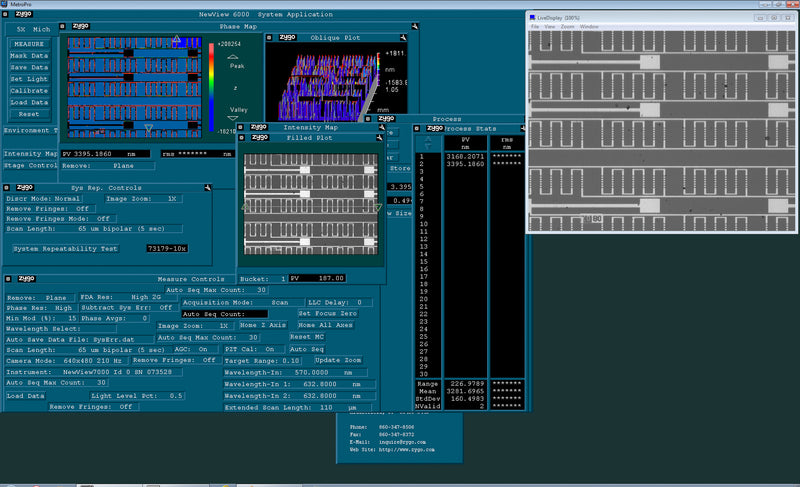
Task: Open the Zoom menu in LiveDisplay
Action: coord(567,26)
